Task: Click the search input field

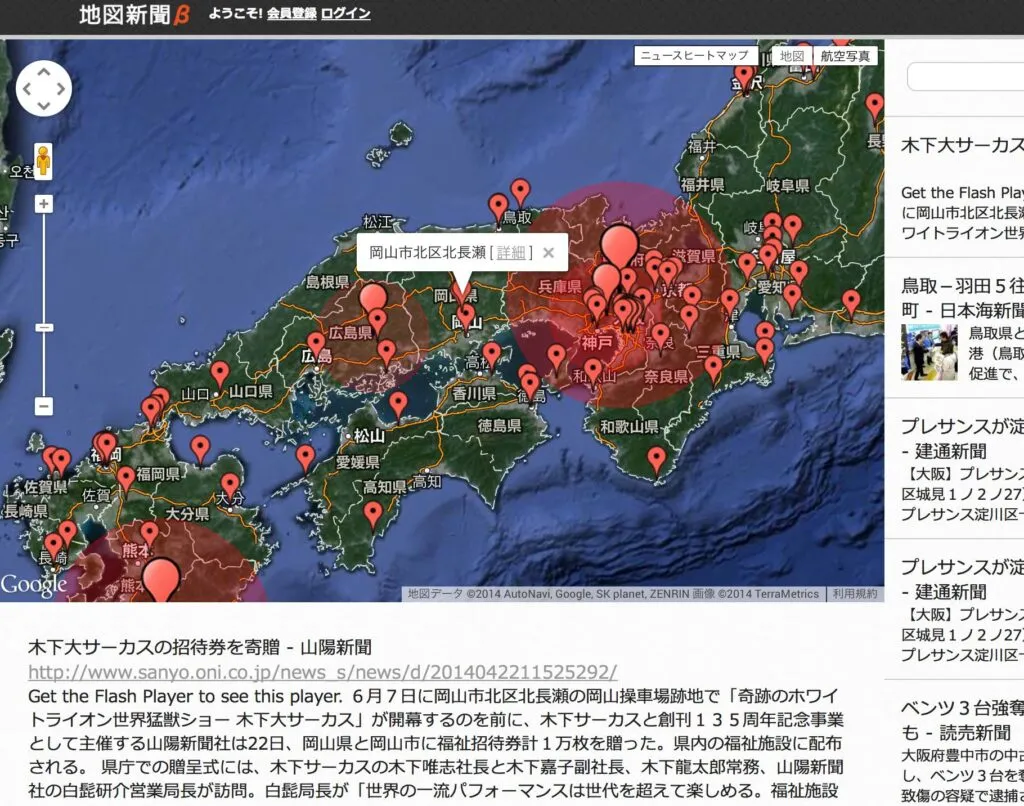Action: pos(966,77)
